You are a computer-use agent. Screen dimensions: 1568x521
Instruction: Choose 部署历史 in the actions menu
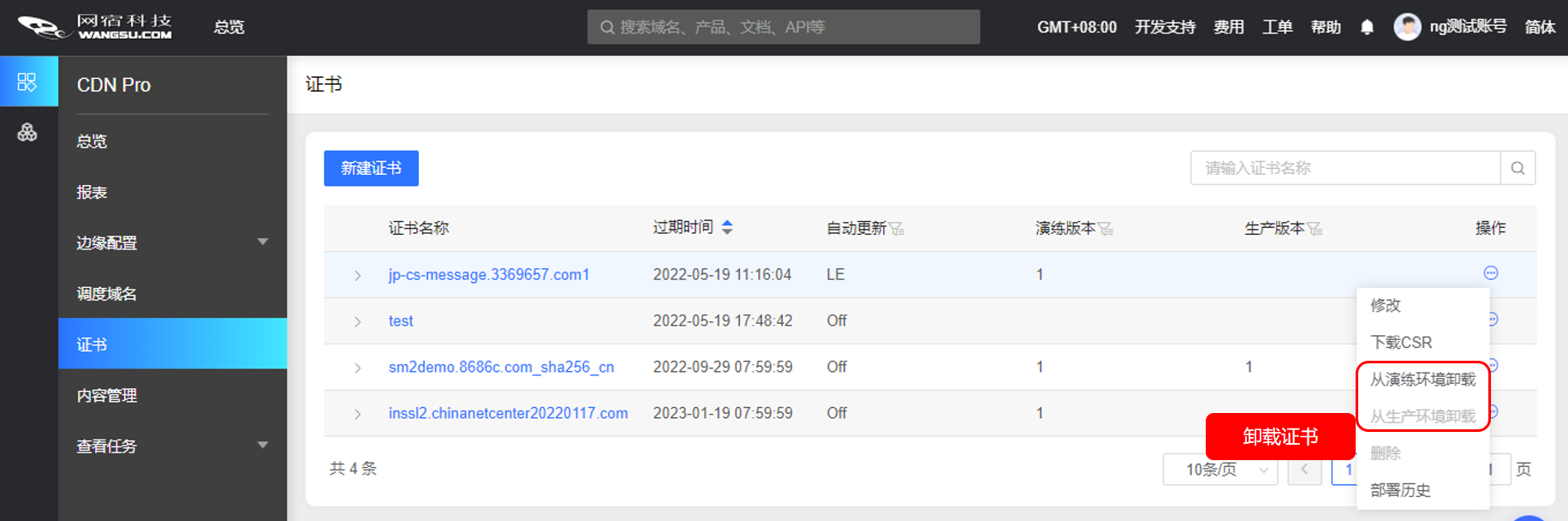point(1400,490)
